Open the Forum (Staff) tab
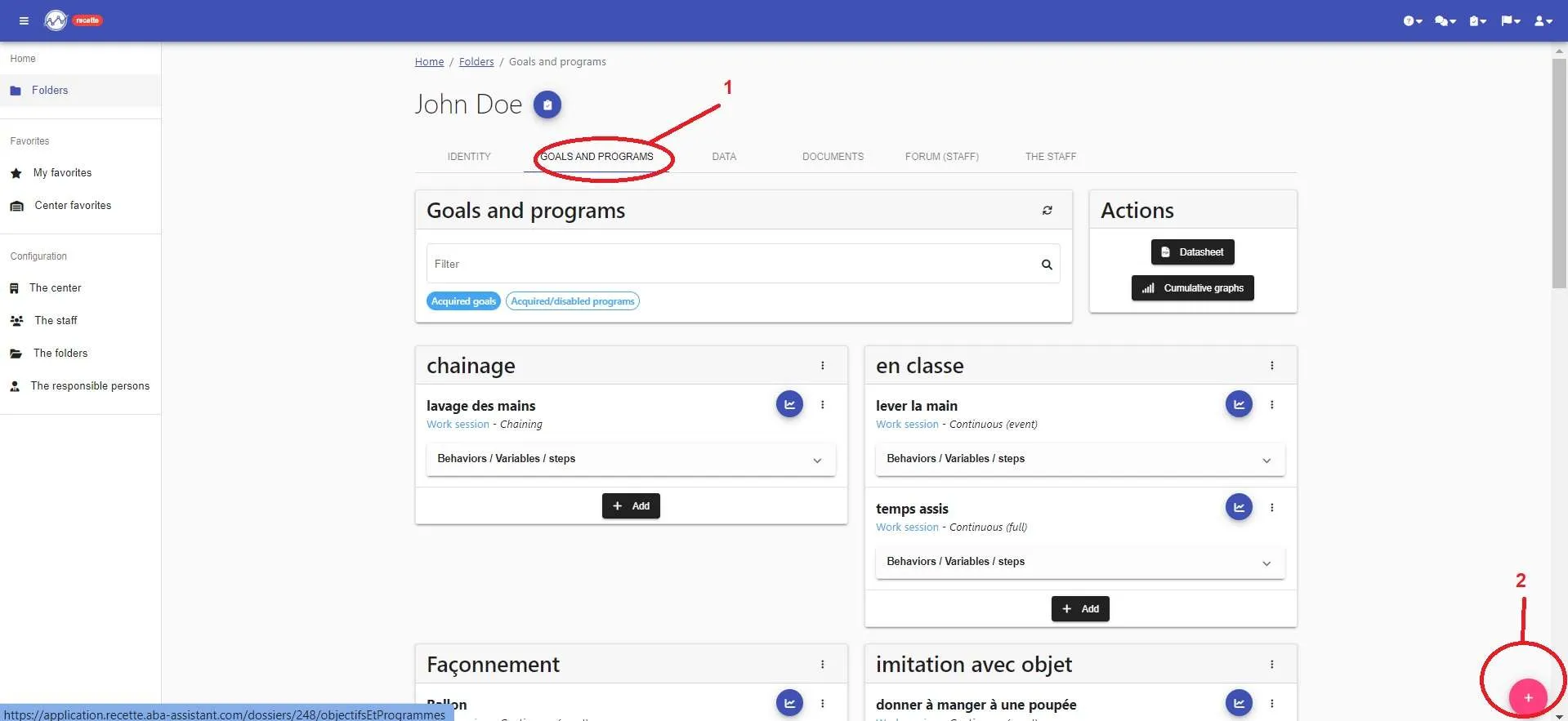Viewport: 1568px width, 721px height. click(942, 157)
